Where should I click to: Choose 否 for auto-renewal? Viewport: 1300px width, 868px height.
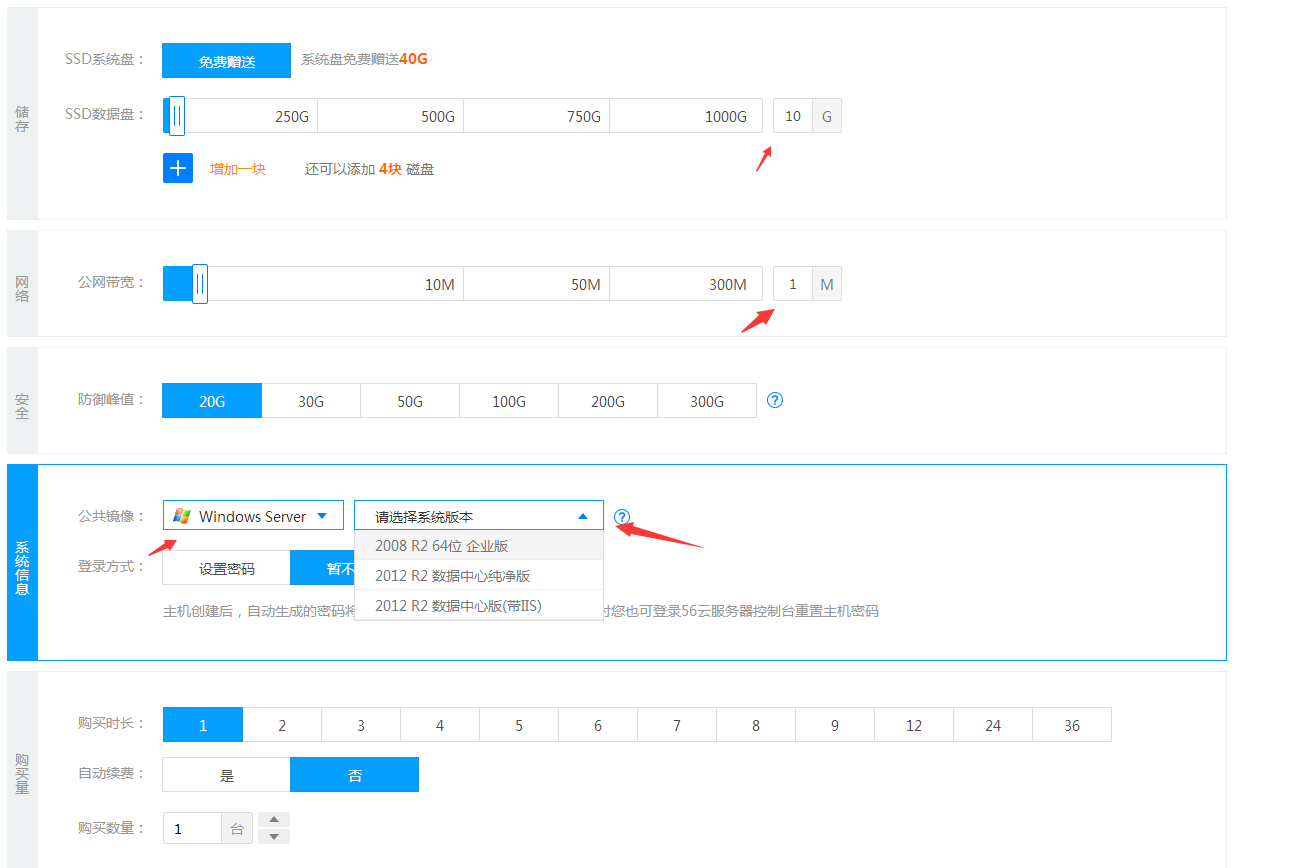(x=354, y=775)
